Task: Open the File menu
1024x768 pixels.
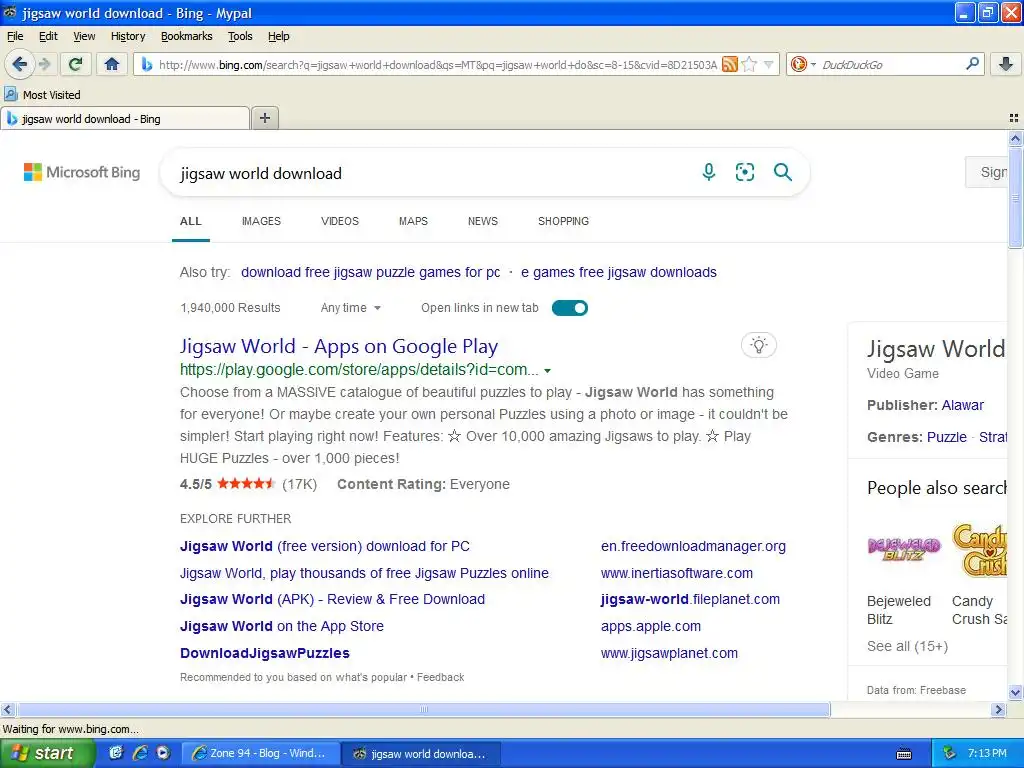Action: (15, 36)
